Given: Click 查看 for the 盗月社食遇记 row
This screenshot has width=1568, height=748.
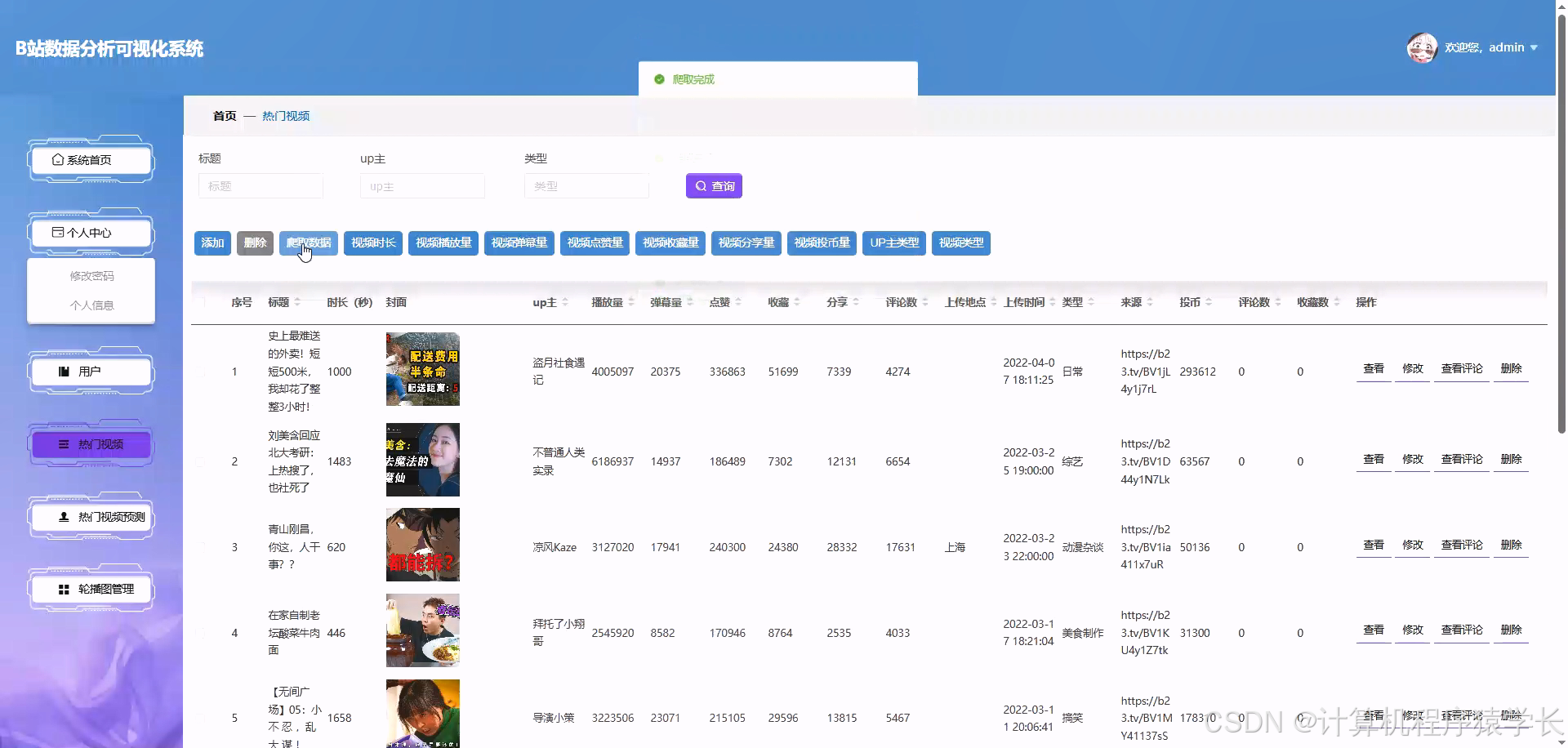Looking at the screenshot, I should pyautogui.click(x=1374, y=369).
